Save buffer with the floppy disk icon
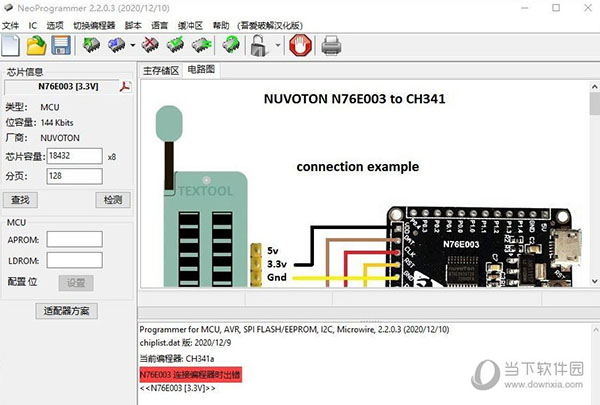 click(x=61, y=45)
